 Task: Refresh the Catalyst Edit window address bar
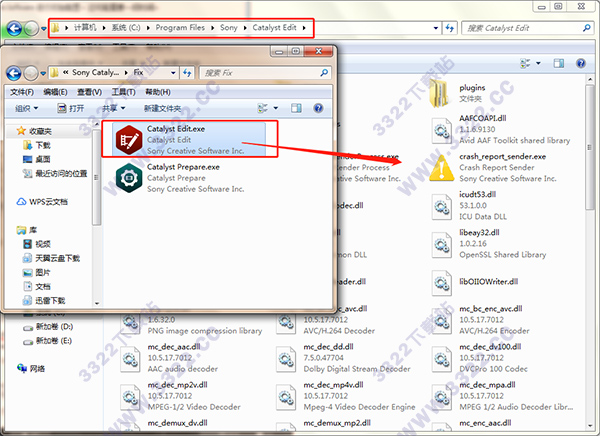coord(450,28)
